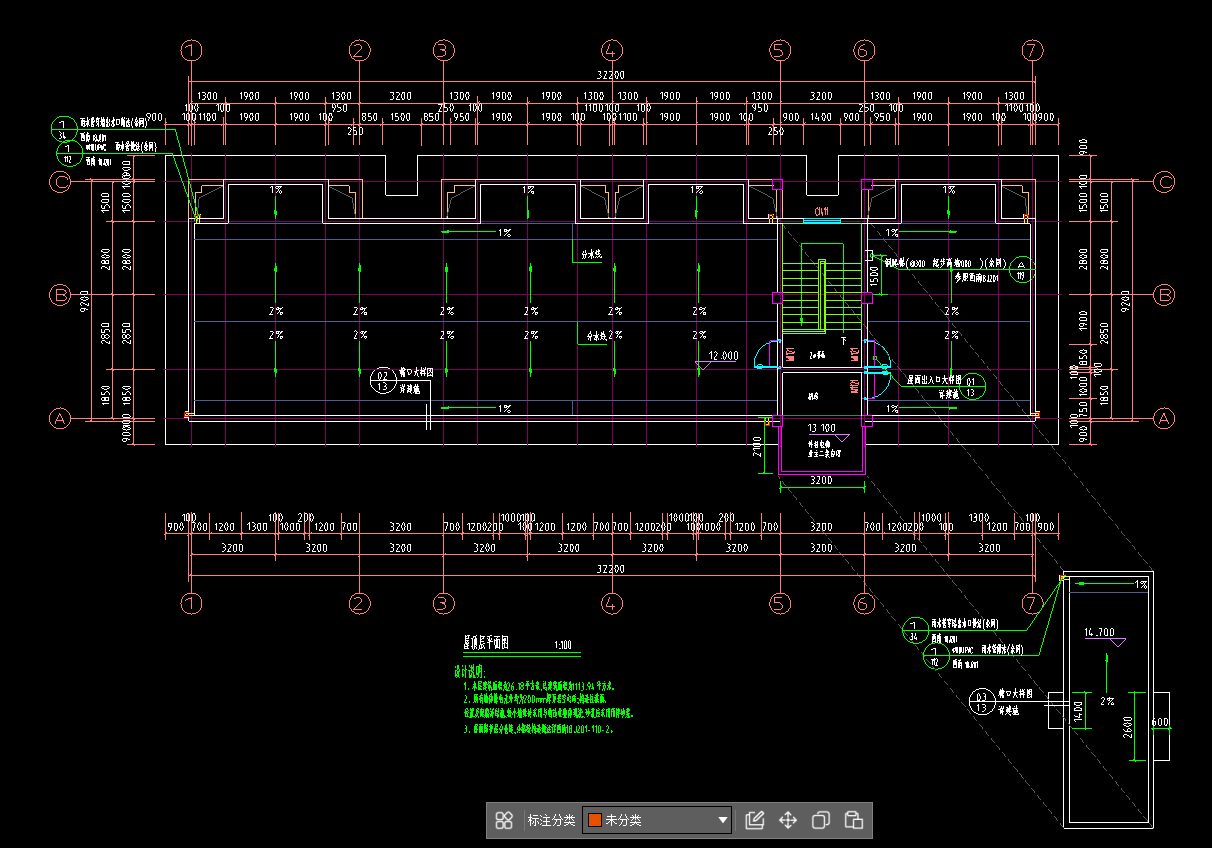Click axis bubble A on right side
The image size is (1212, 848).
pyautogui.click(x=1164, y=419)
